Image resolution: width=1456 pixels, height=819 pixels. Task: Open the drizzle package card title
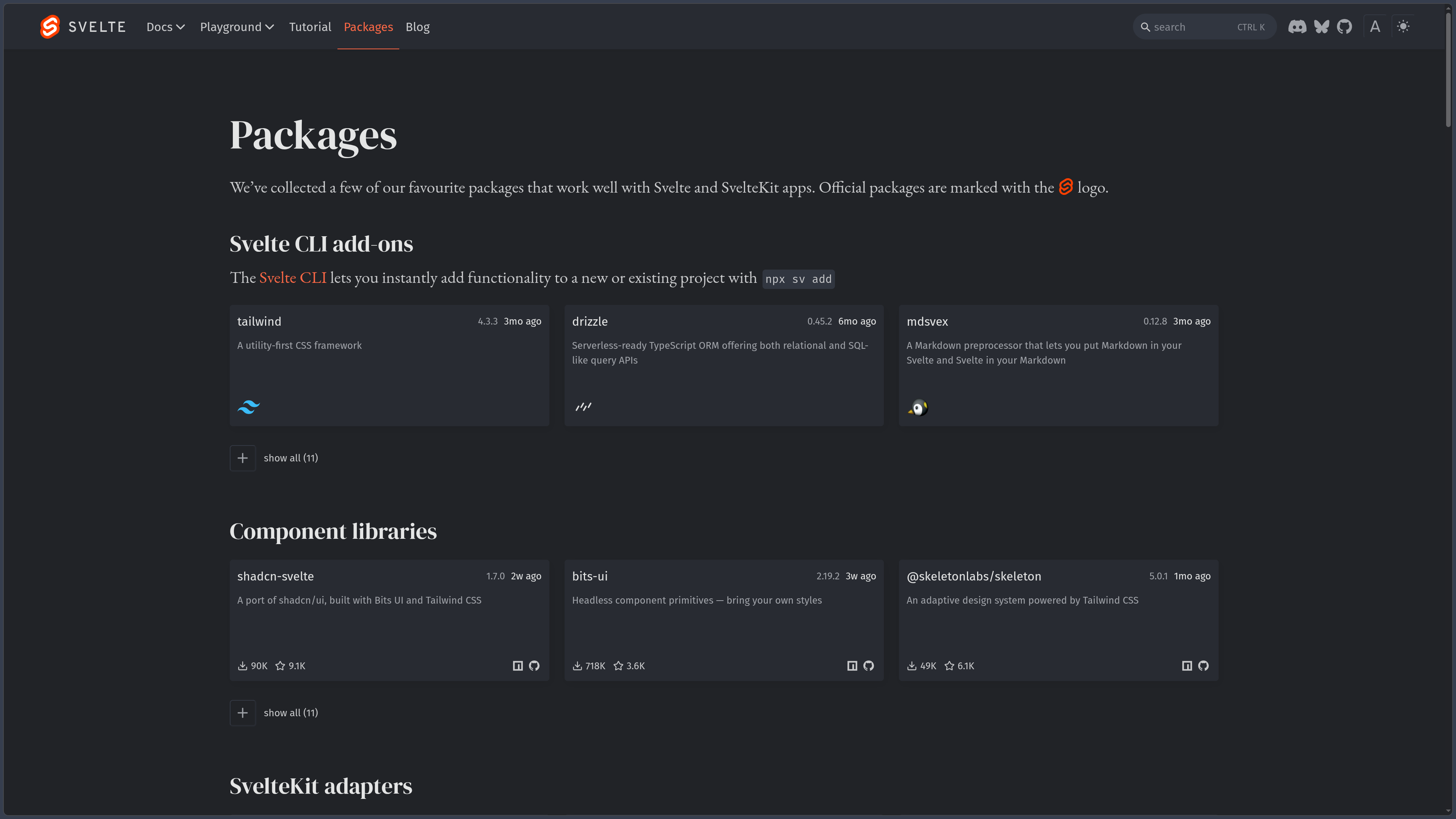click(x=590, y=321)
